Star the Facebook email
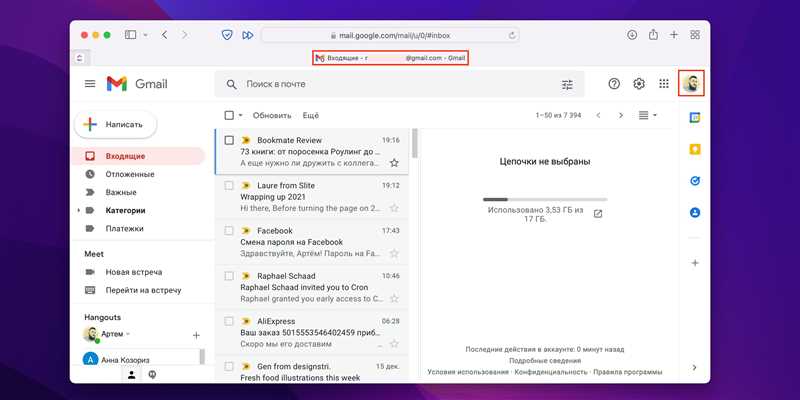Viewport: 800px width, 400px height. click(x=394, y=253)
